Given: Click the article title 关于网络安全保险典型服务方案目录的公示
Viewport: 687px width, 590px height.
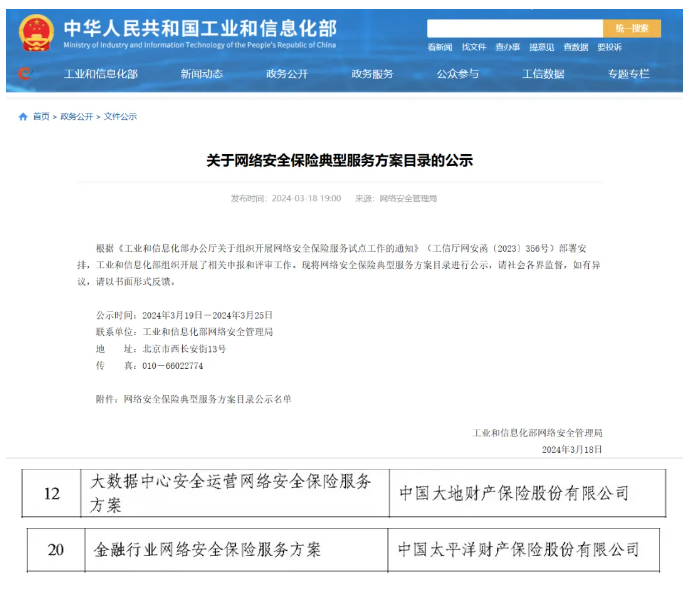Looking at the screenshot, I should (x=340, y=161).
